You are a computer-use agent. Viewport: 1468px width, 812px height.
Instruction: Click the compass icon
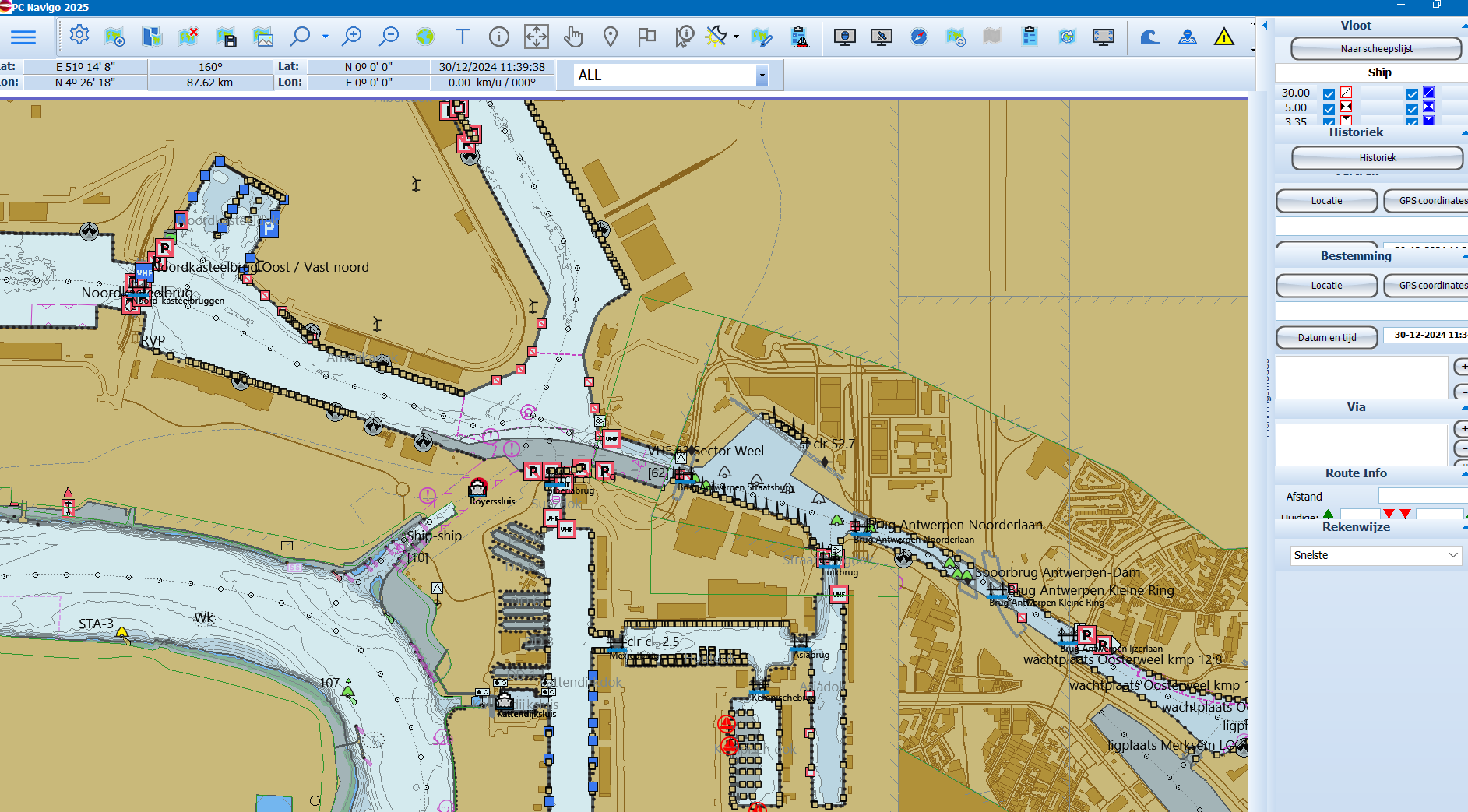click(919, 37)
